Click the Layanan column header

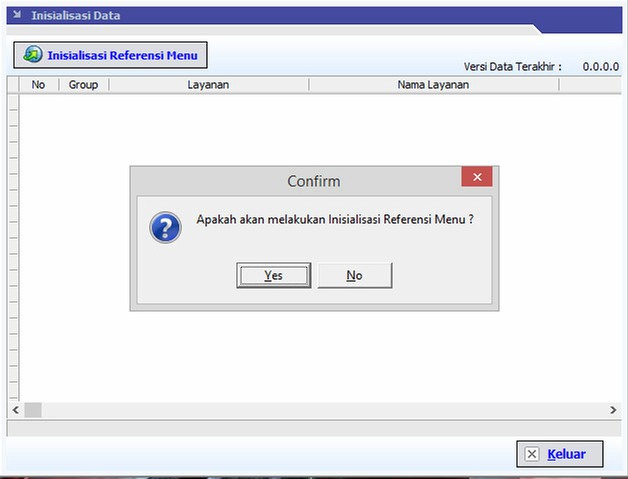pos(208,85)
